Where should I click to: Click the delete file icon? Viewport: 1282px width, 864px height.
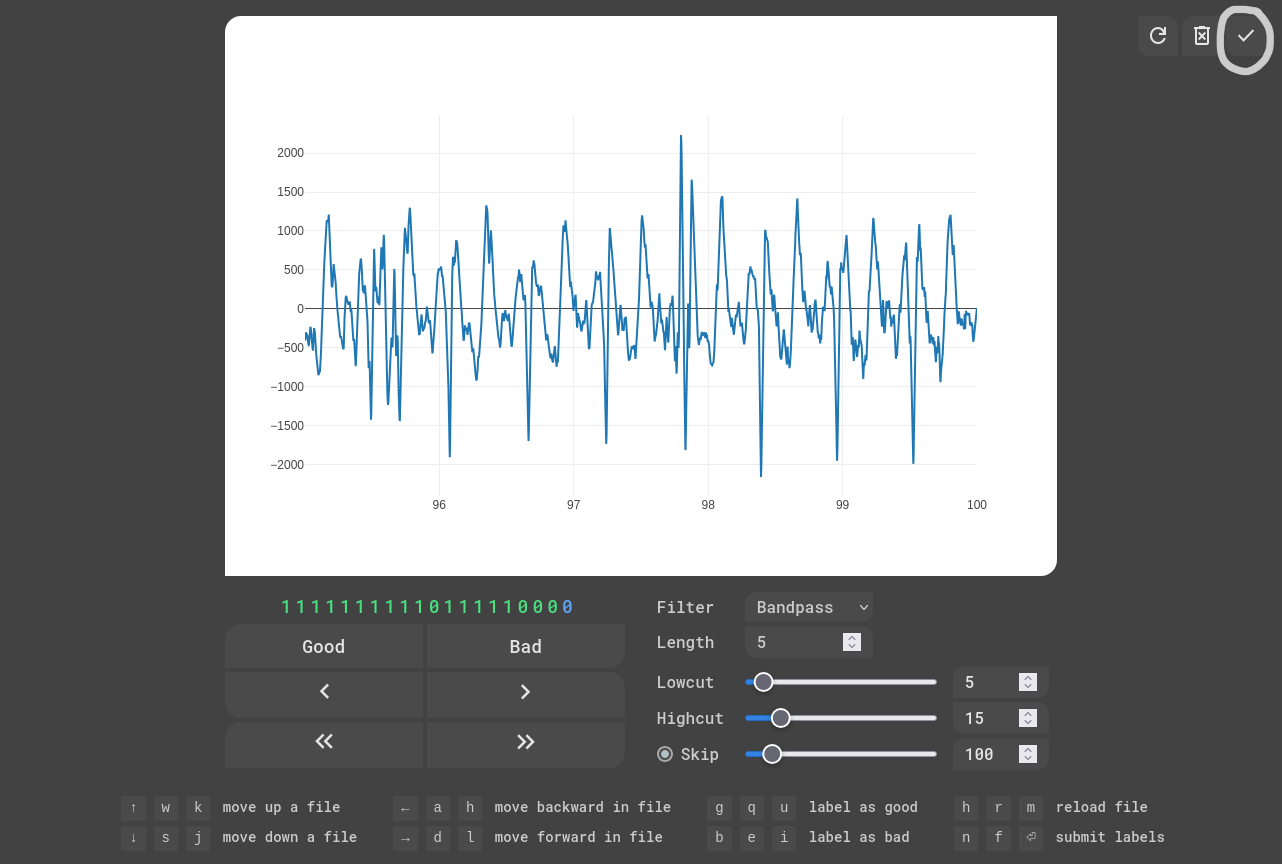coord(1202,36)
